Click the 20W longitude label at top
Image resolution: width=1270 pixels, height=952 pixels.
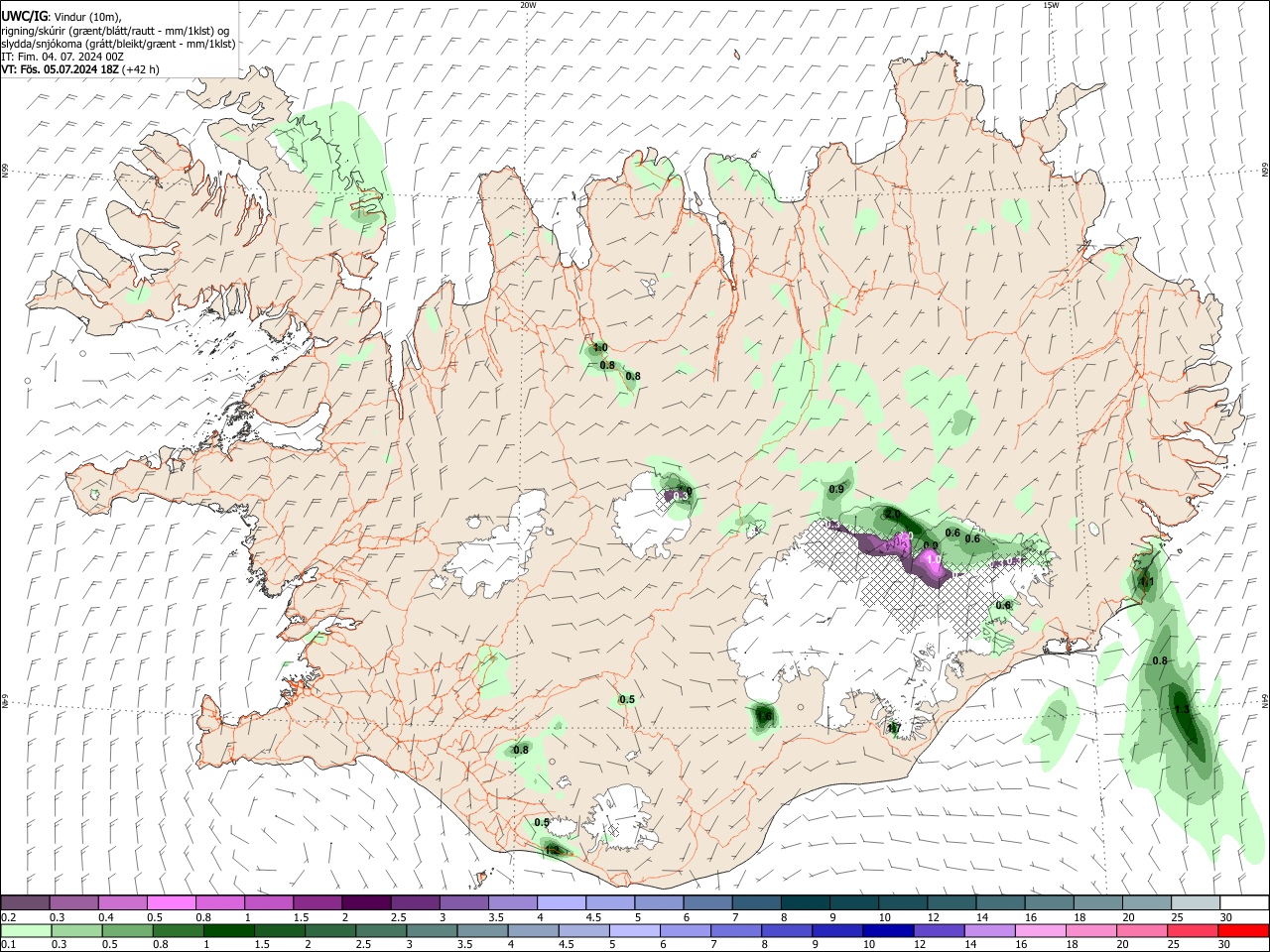click(x=528, y=5)
